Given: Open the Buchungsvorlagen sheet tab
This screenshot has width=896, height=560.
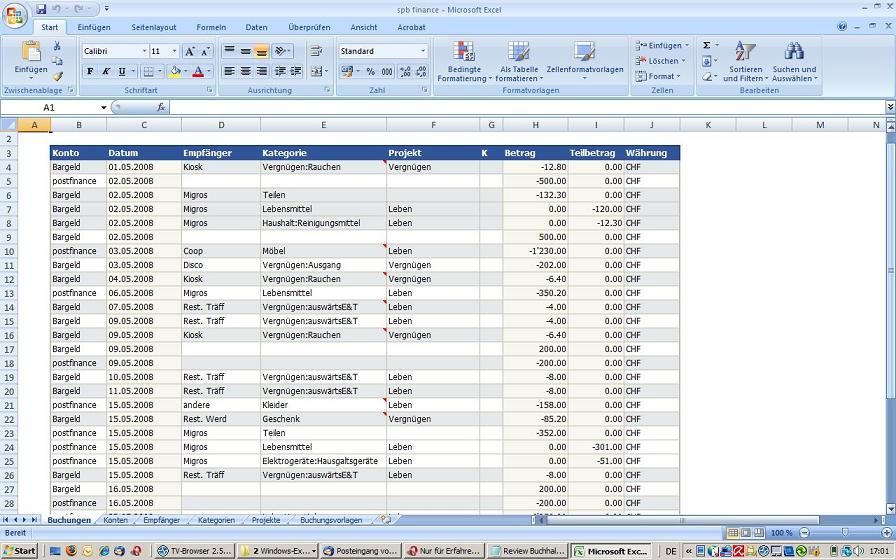Looking at the screenshot, I should [331, 520].
